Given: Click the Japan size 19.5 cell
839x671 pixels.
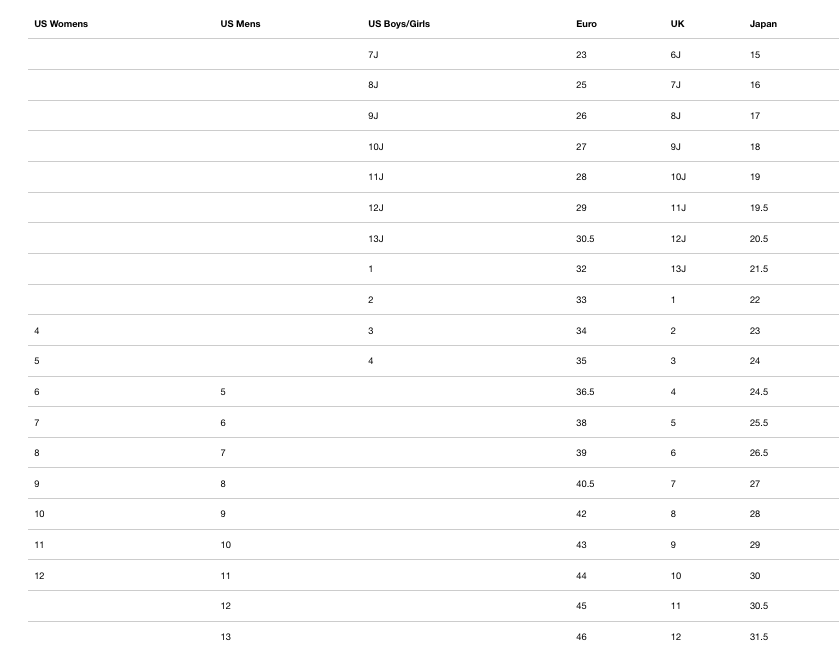Looking at the screenshot, I should coord(758,208).
